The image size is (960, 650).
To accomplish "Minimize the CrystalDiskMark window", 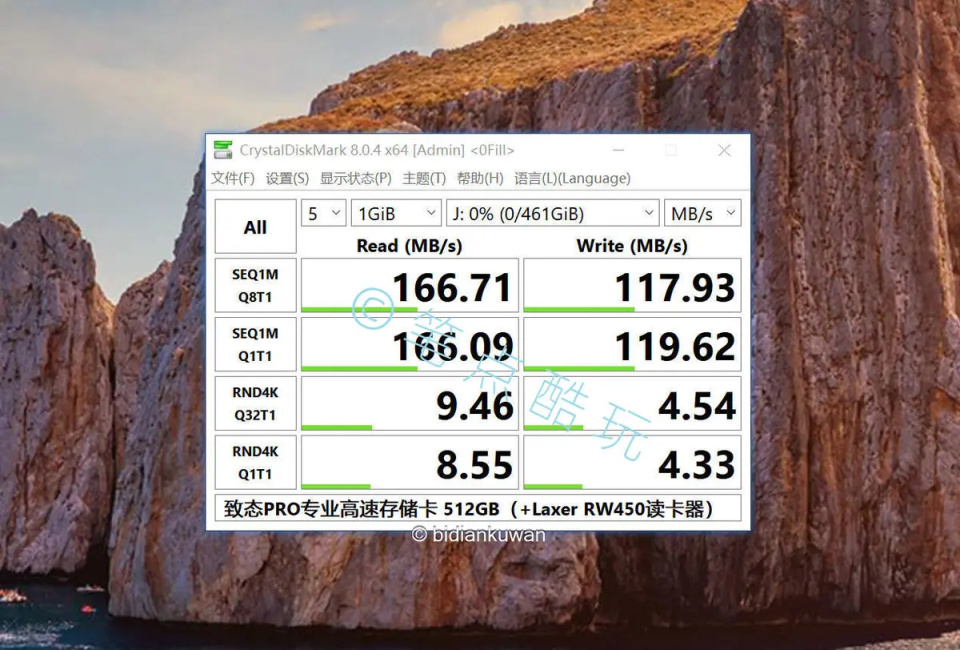I will click(618, 150).
